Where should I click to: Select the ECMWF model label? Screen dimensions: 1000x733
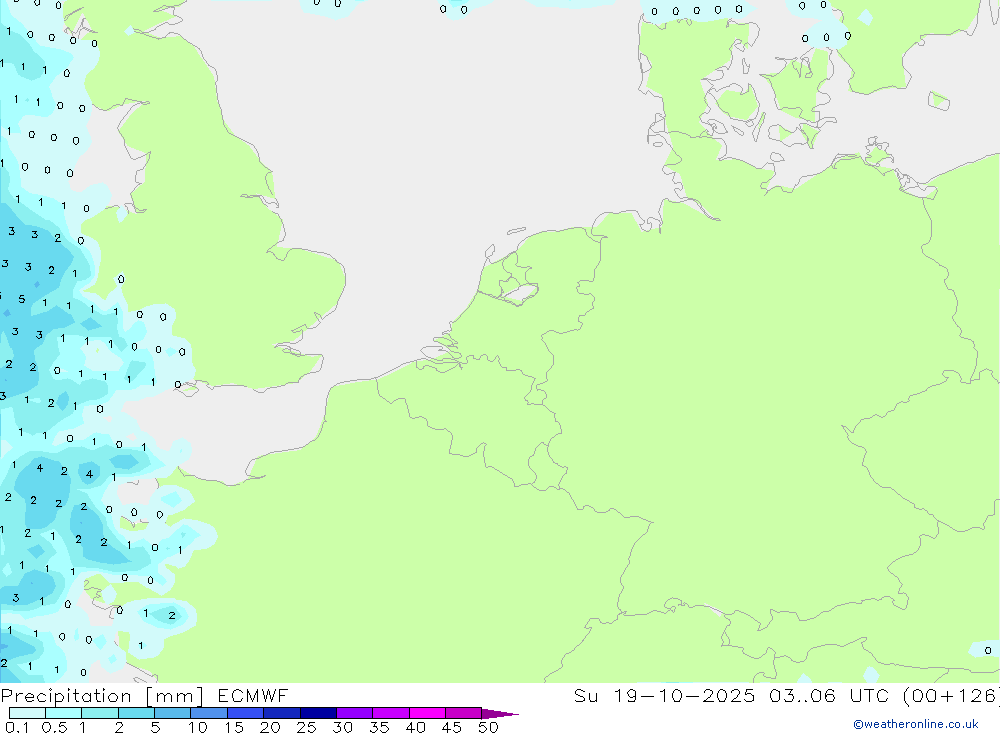click(x=253, y=695)
